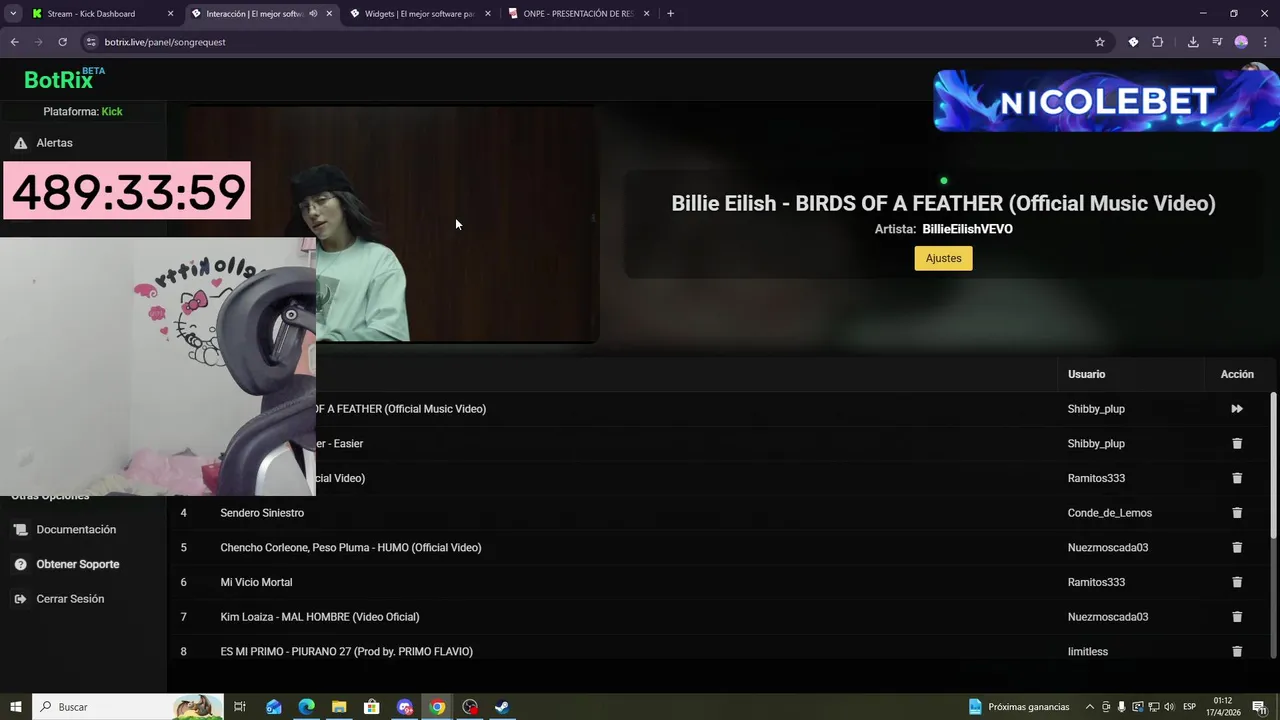Open File Explorer from the taskbar
Screen dimensions: 1280x720
(x=339, y=707)
